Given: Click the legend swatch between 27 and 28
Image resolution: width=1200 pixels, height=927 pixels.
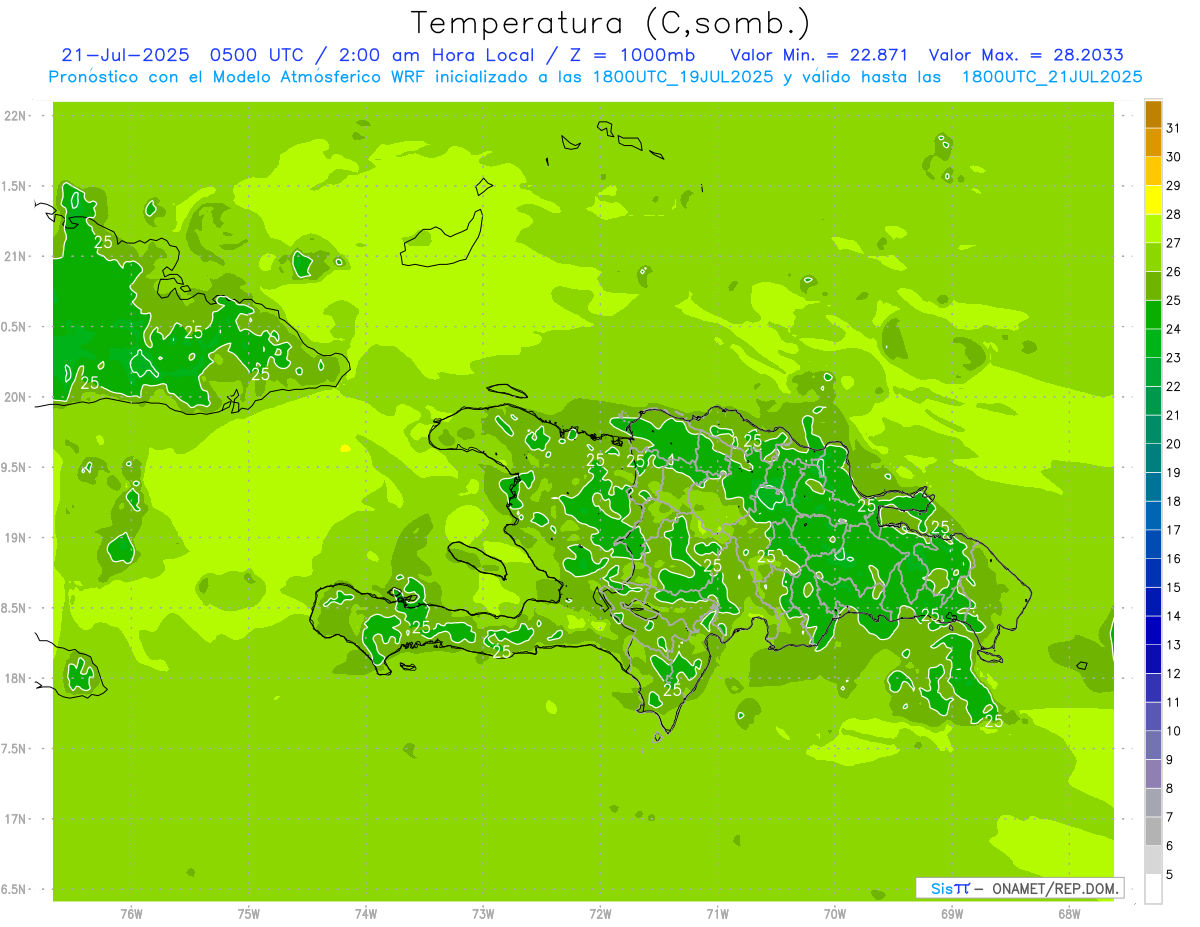Looking at the screenshot, I should click(x=1153, y=229).
